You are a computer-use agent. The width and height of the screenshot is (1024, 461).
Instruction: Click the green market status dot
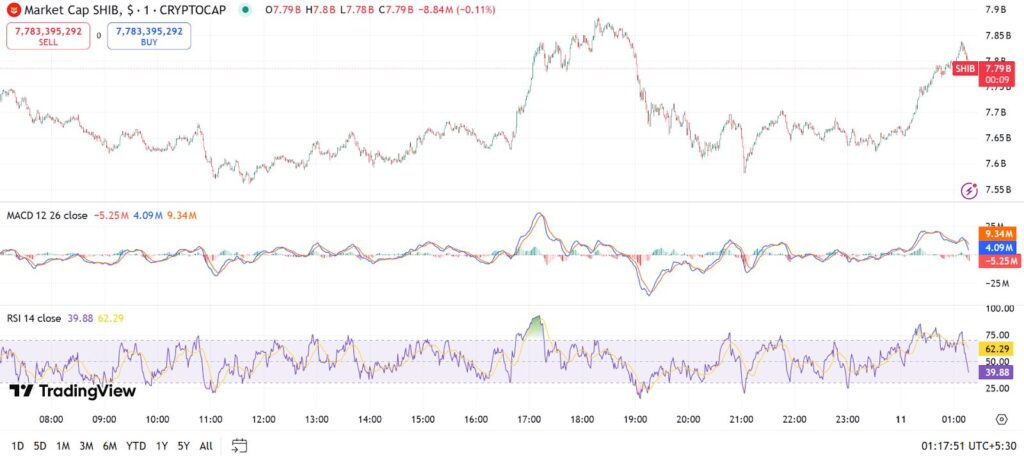pyautogui.click(x=246, y=10)
